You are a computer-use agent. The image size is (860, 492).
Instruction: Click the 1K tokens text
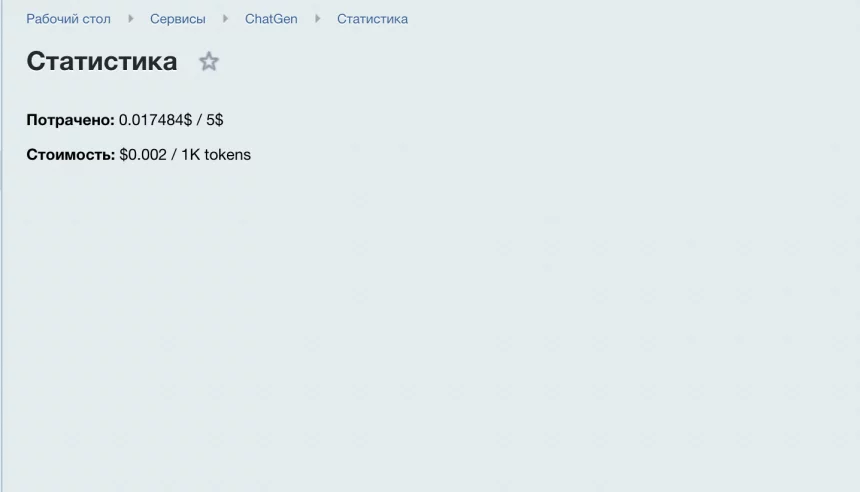(x=216, y=155)
